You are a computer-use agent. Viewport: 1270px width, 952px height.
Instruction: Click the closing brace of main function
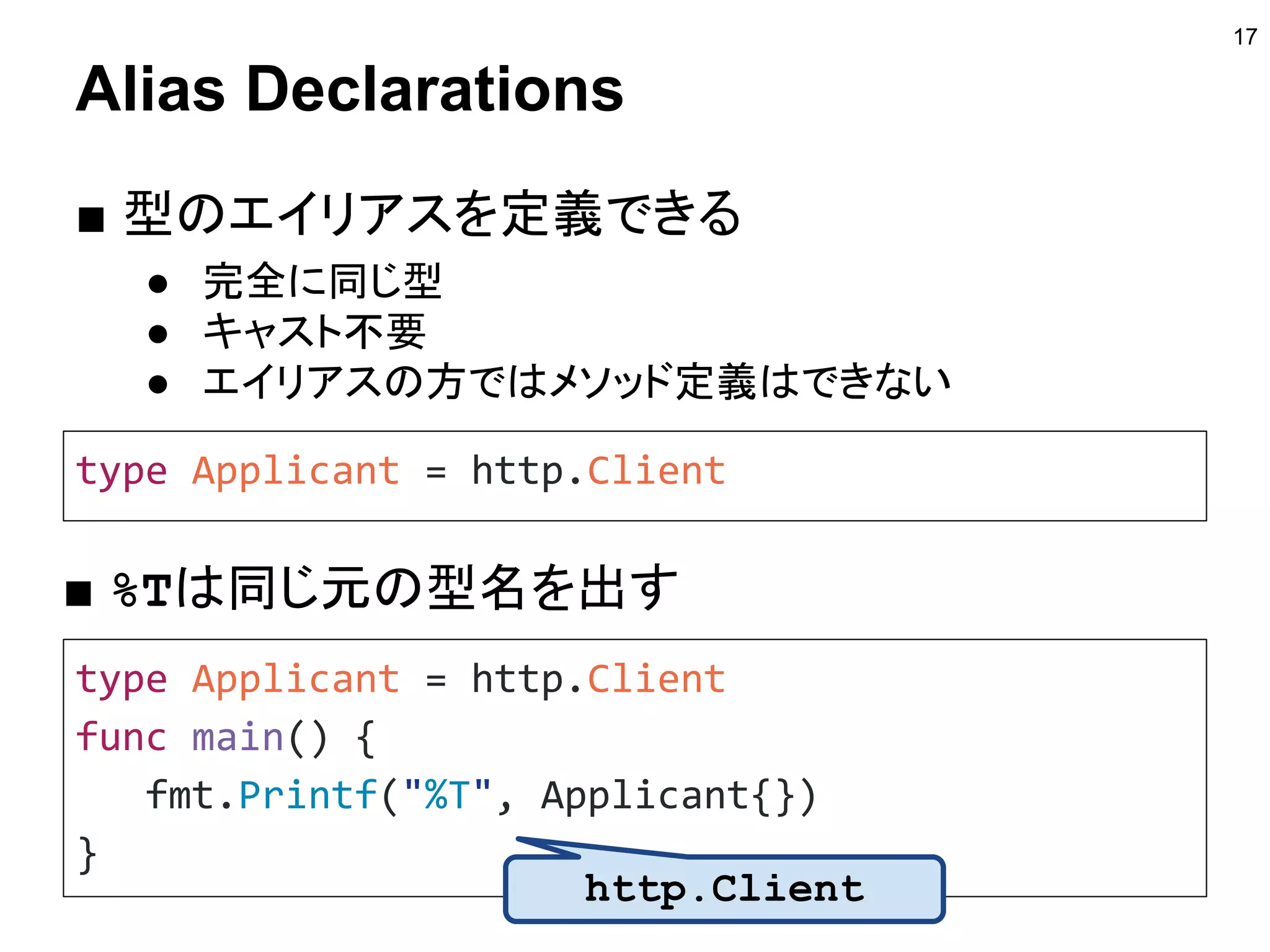[x=87, y=855]
